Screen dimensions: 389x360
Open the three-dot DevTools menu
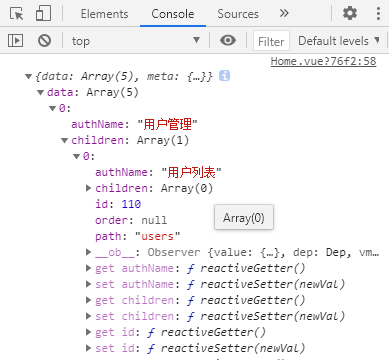(378, 13)
